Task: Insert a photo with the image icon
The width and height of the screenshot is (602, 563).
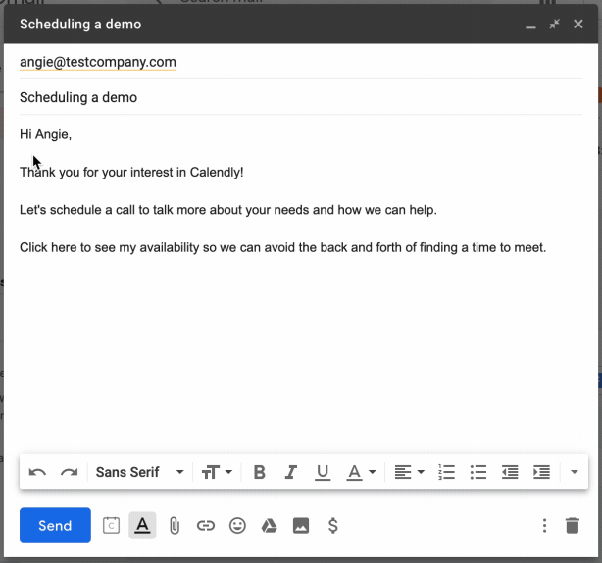Action: (x=301, y=526)
